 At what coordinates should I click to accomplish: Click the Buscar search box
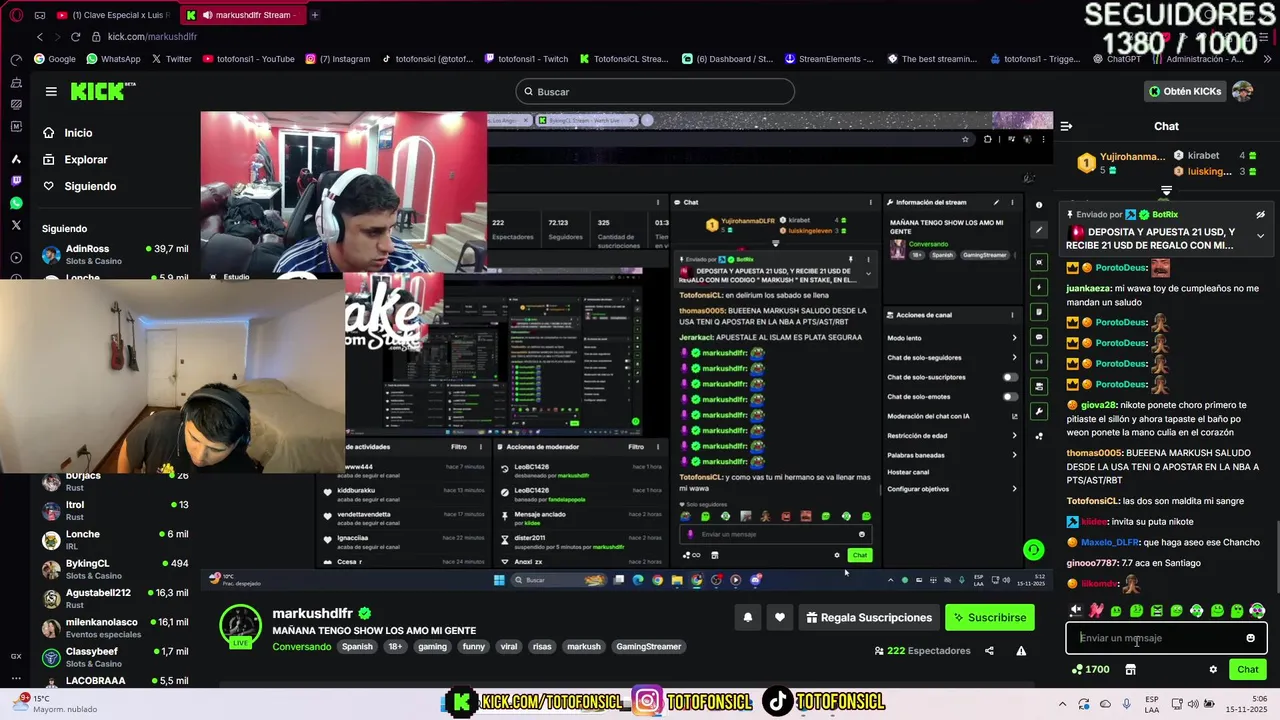click(655, 92)
